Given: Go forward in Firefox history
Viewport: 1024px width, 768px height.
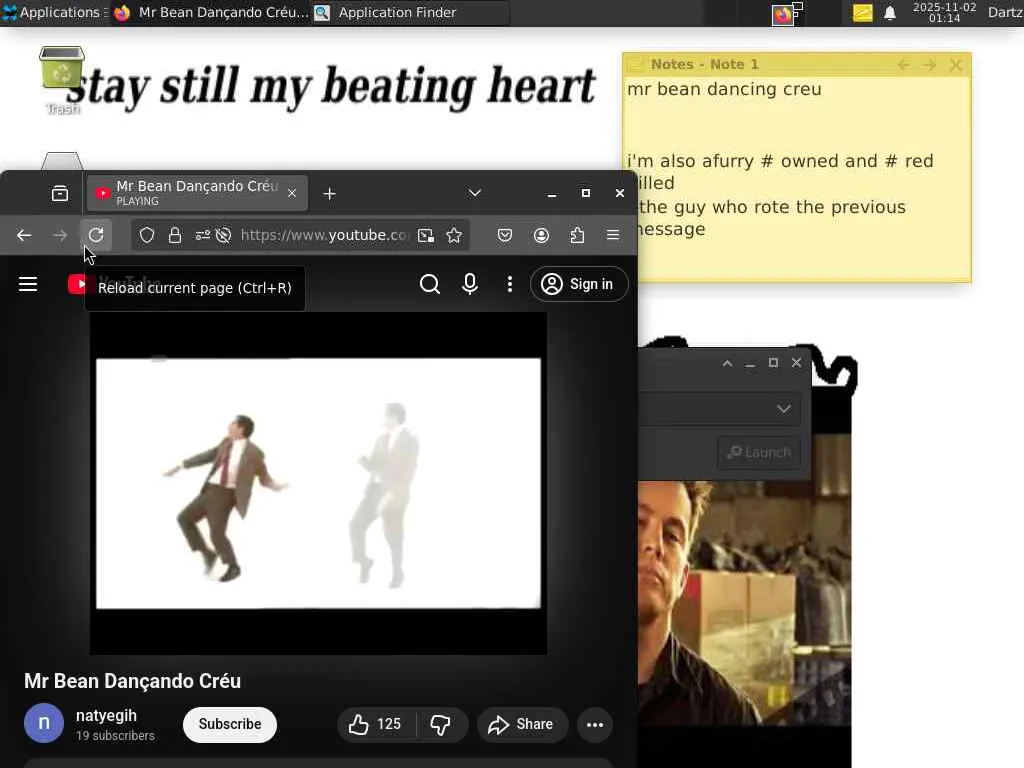Looking at the screenshot, I should [60, 235].
